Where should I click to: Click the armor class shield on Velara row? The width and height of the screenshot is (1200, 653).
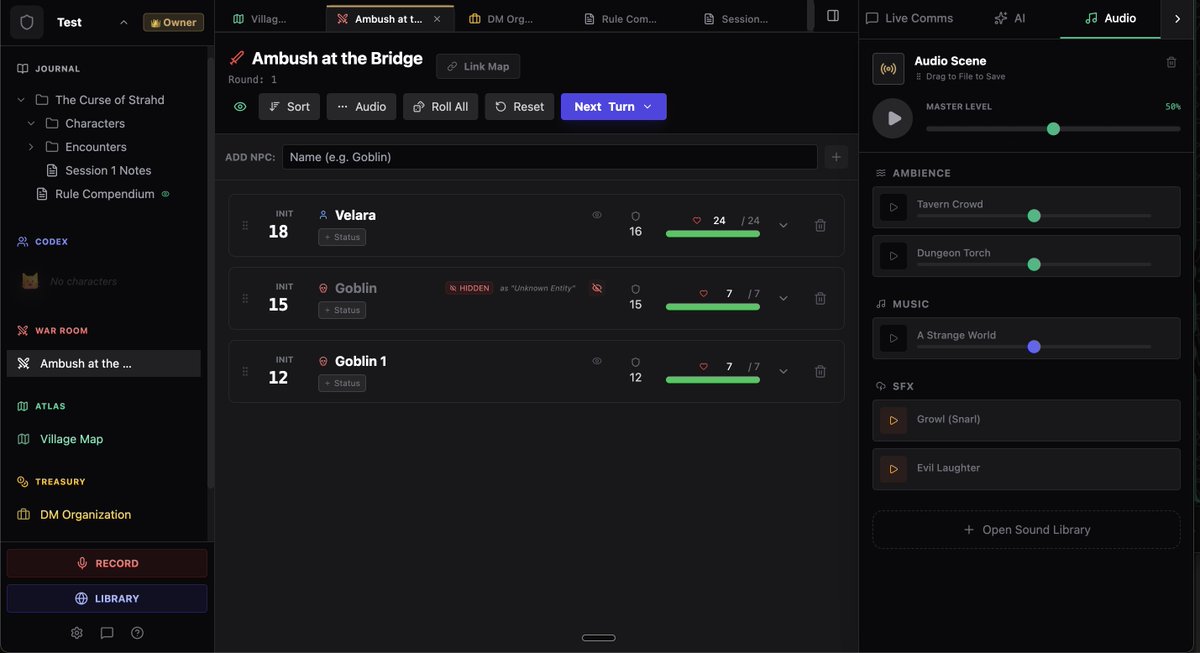pos(635,216)
